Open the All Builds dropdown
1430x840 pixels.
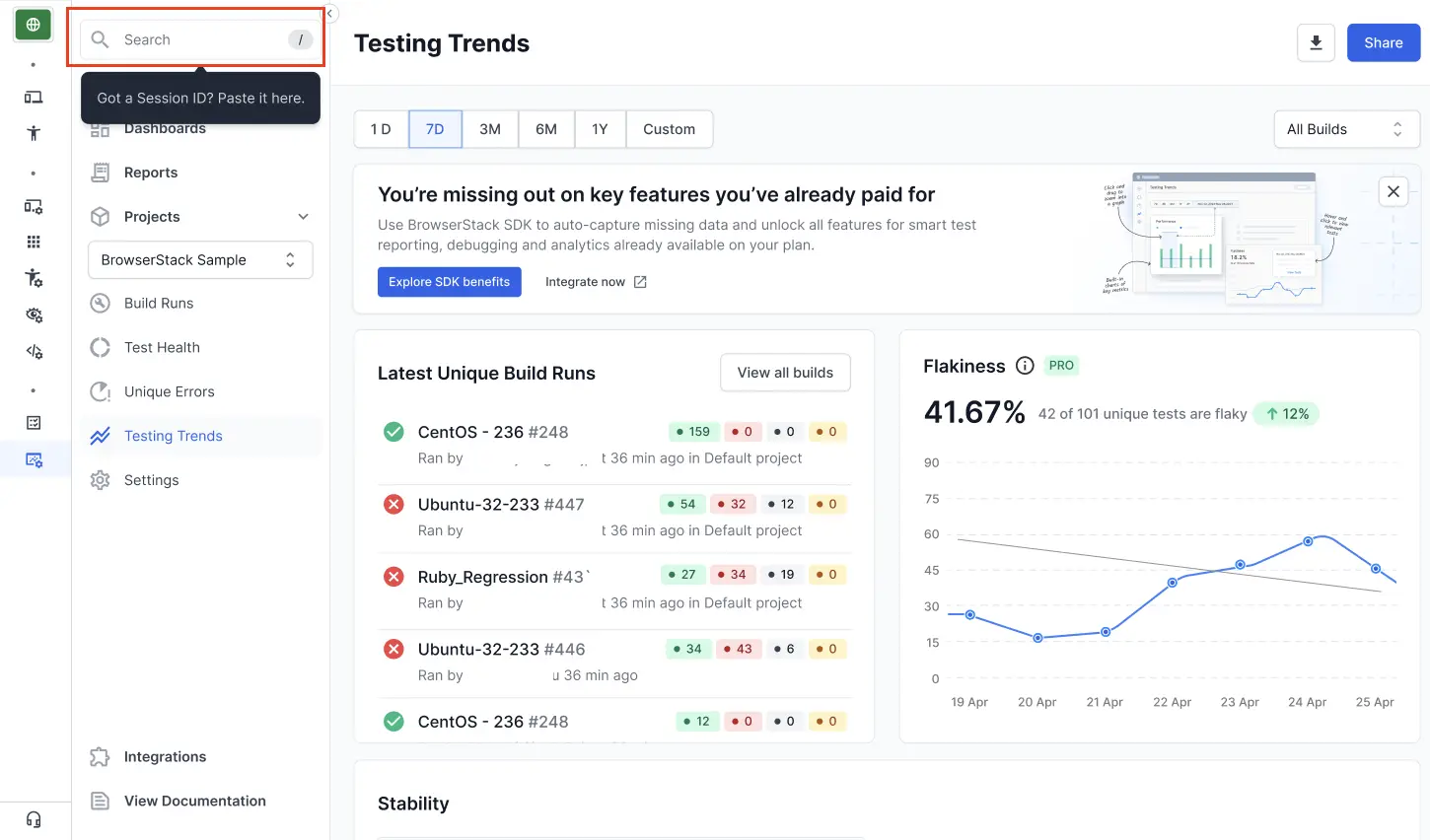pos(1346,128)
